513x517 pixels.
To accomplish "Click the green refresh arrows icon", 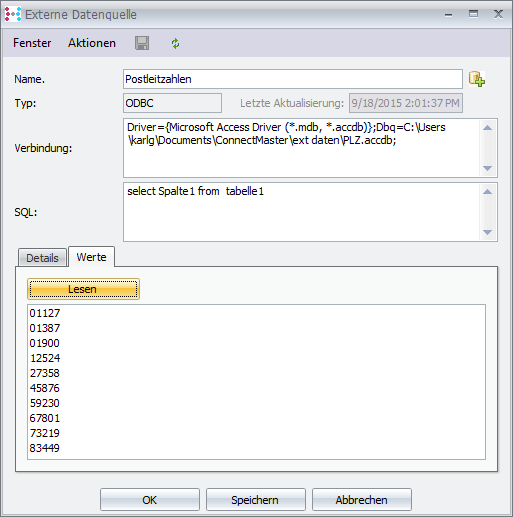I will click(x=175, y=43).
